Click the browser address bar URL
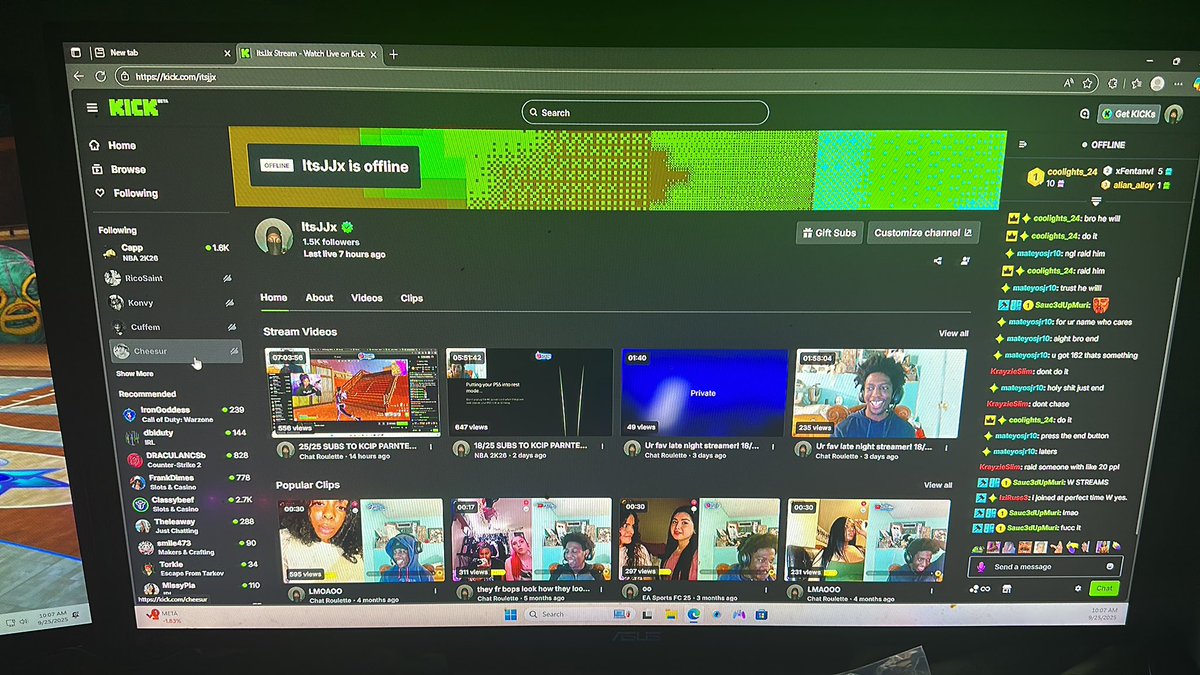Viewport: 1200px width, 675px height. pyautogui.click(x=176, y=77)
